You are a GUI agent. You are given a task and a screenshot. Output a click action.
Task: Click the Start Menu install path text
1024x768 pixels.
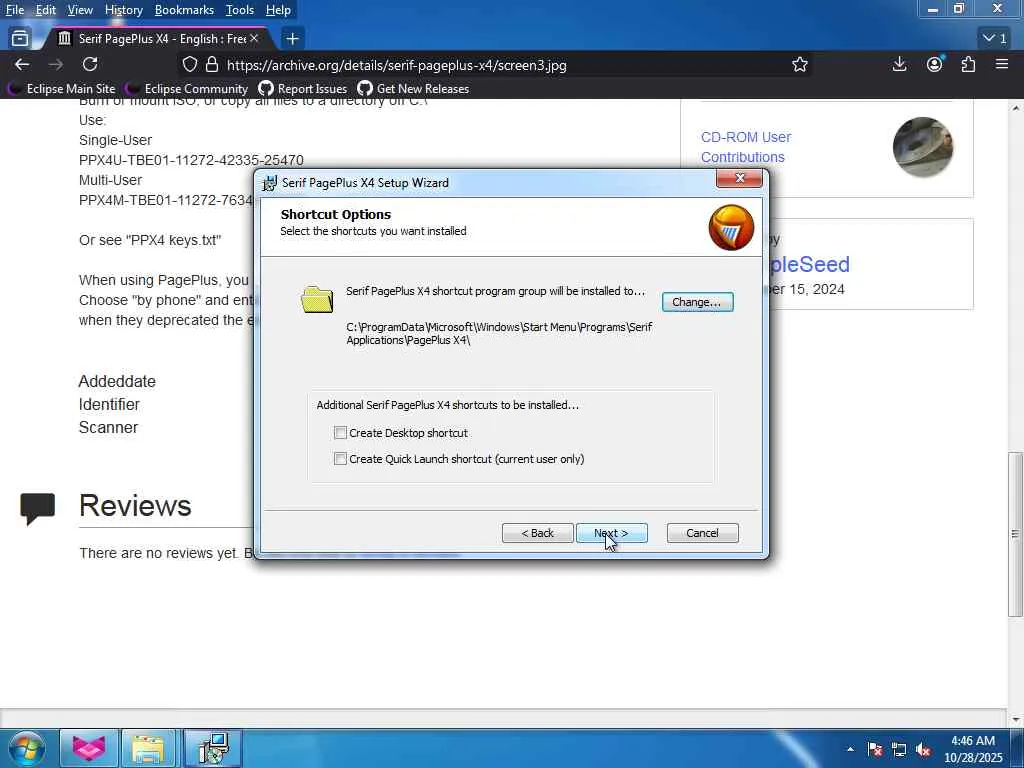499,333
